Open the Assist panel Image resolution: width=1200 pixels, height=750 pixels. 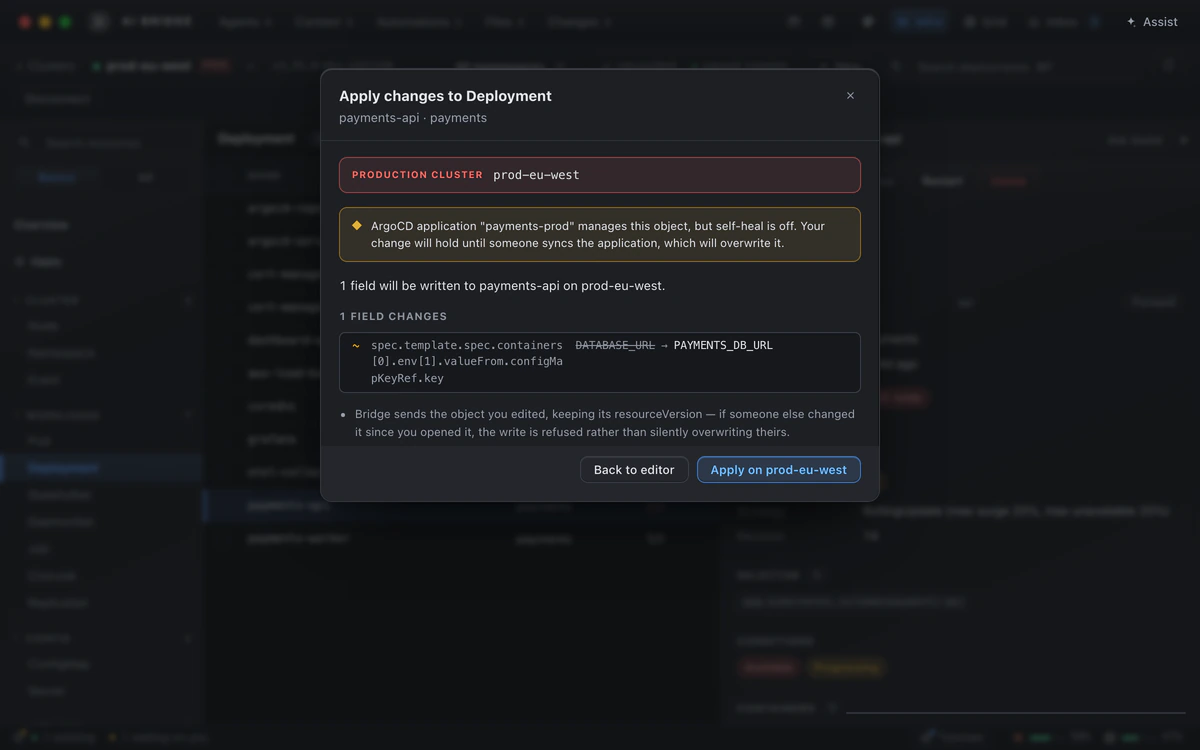point(1152,22)
